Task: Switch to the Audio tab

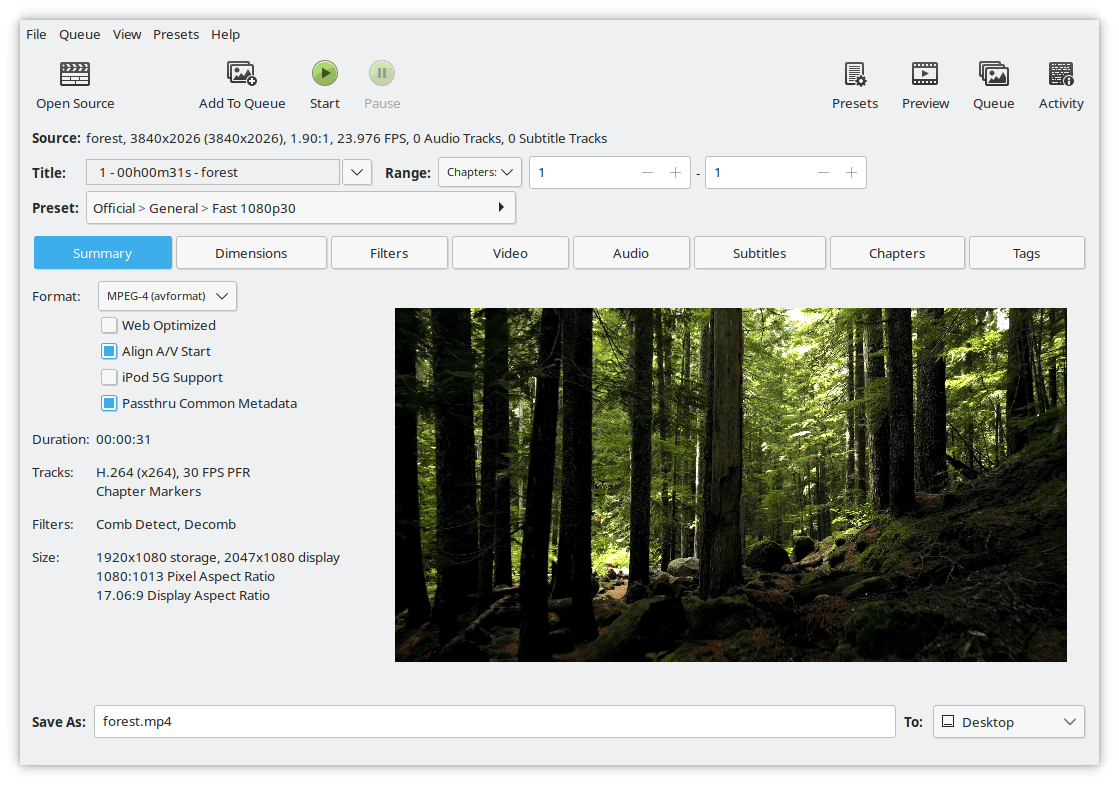Action: point(631,253)
